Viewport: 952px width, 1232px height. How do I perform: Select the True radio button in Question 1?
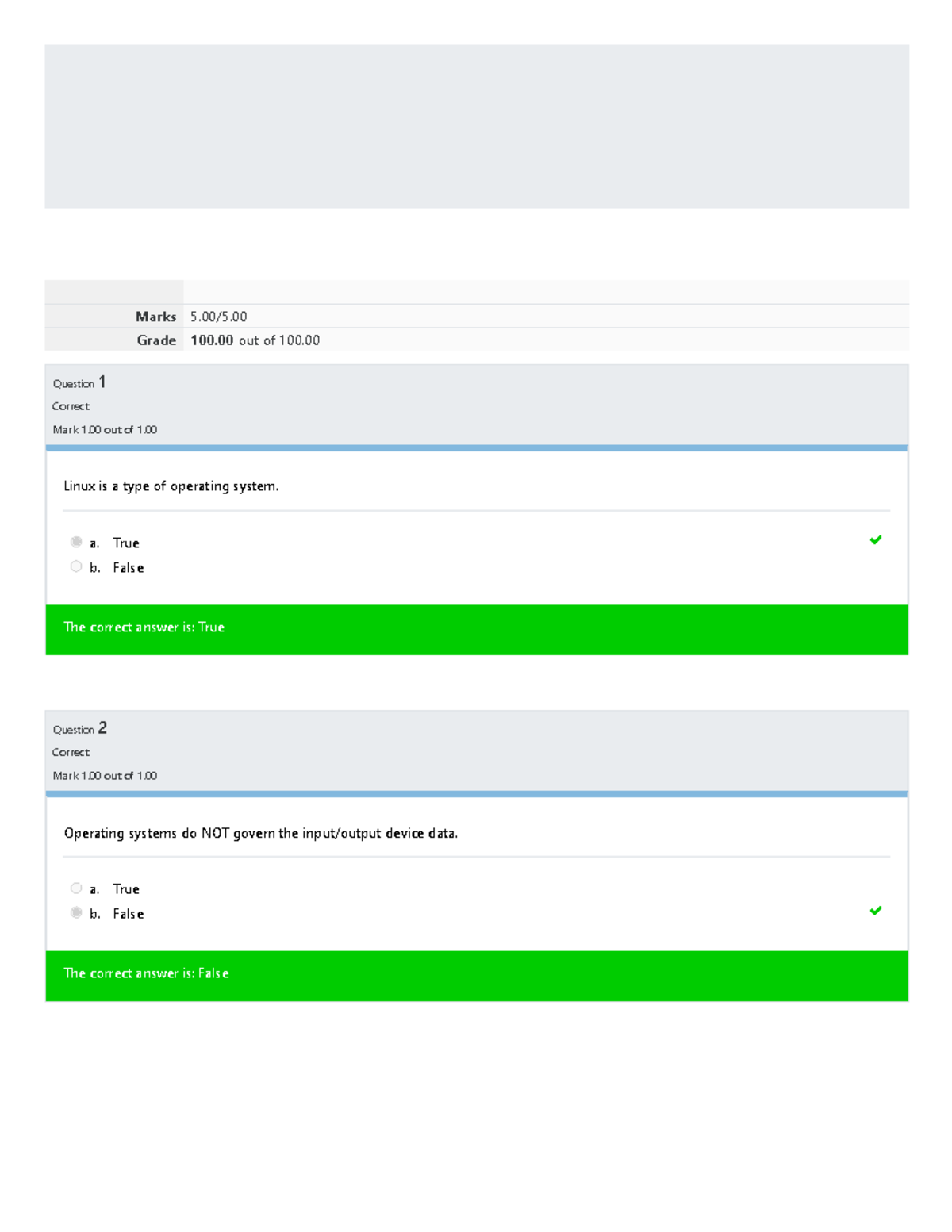tap(76, 543)
